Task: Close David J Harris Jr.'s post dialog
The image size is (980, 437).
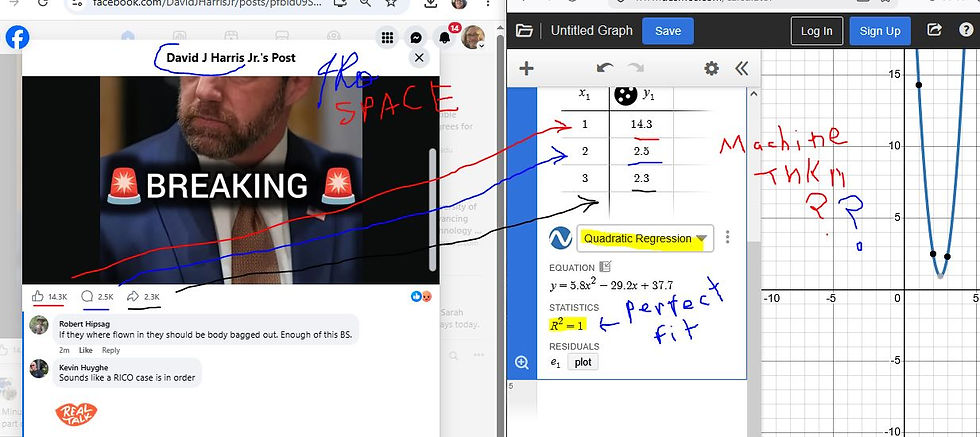Action: pyautogui.click(x=419, y=58)
